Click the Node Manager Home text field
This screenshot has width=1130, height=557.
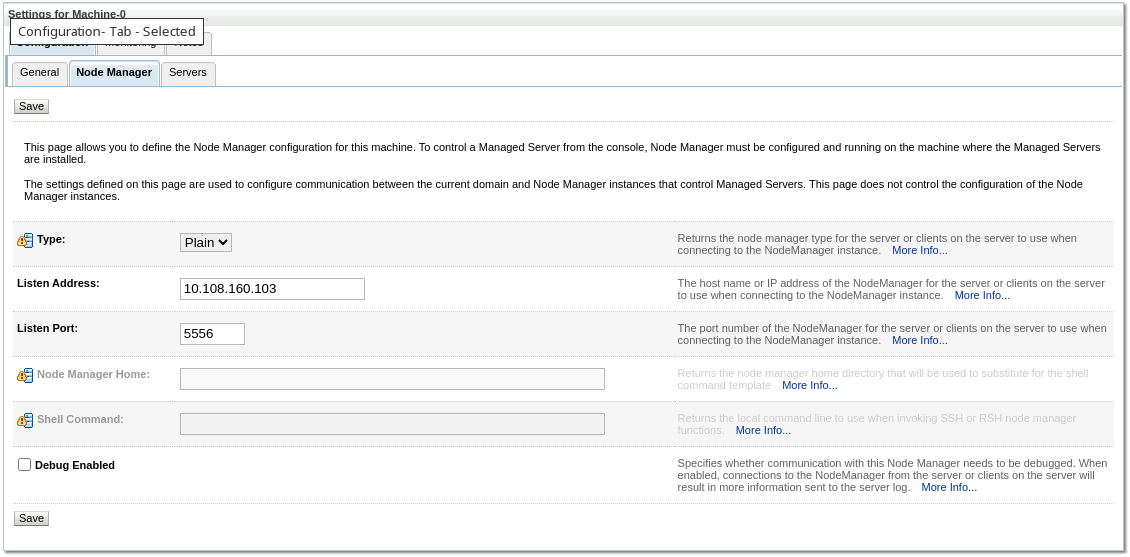point(392,379)
